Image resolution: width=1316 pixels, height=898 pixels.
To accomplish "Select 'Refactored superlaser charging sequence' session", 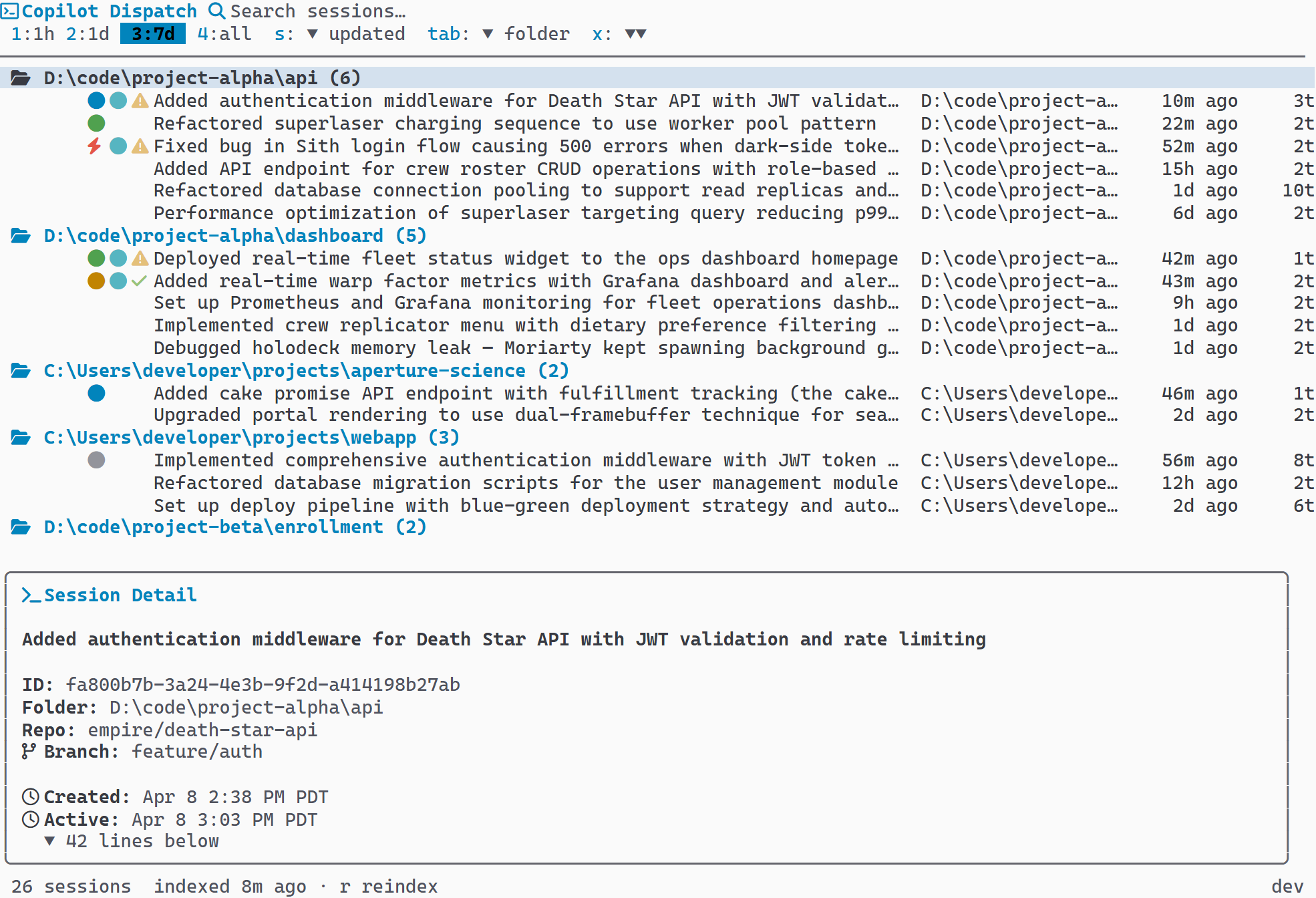I will point(658,124).
